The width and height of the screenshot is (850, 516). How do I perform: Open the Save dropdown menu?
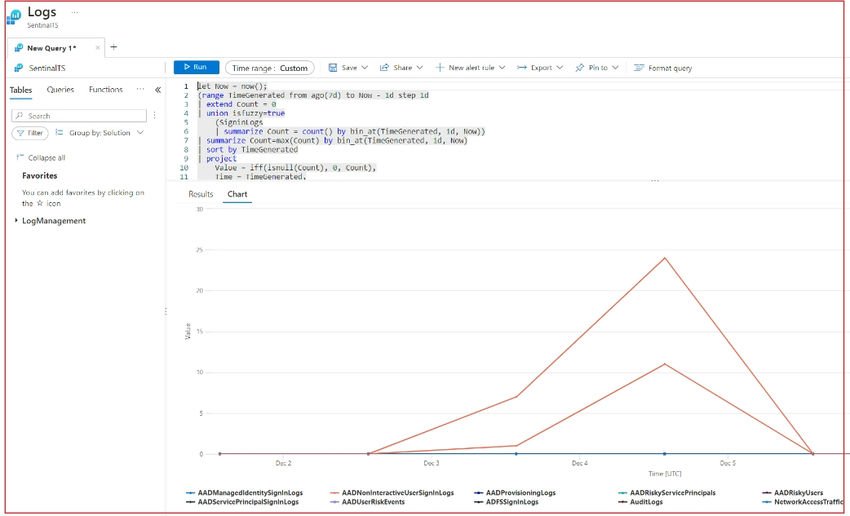[x=349, y=68]
